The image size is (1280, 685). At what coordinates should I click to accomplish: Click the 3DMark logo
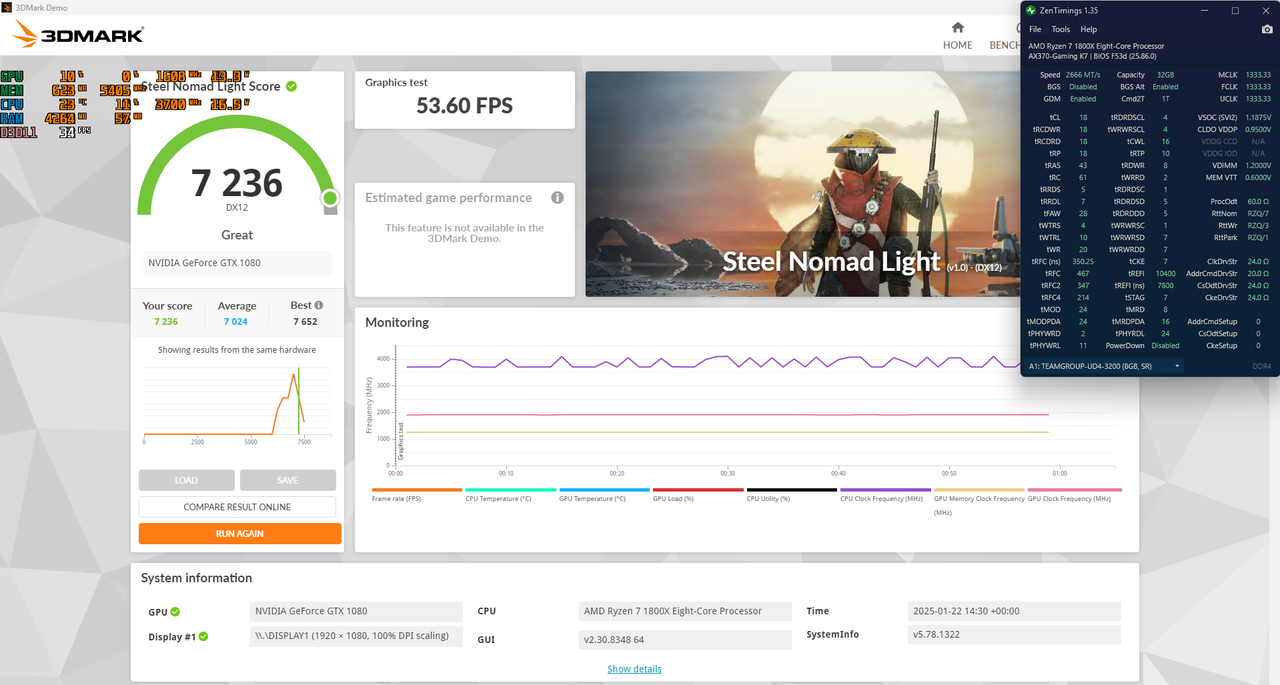78,35
